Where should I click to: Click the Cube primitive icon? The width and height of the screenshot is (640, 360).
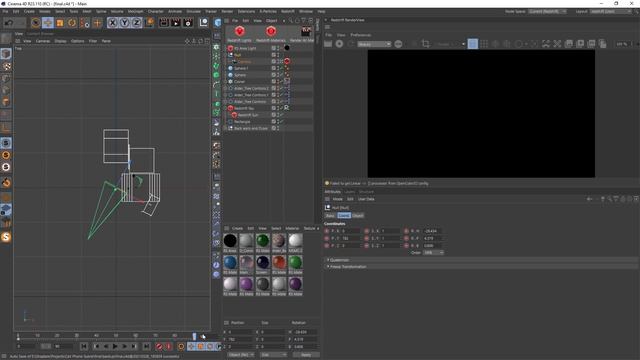click(x=217, y=23)
